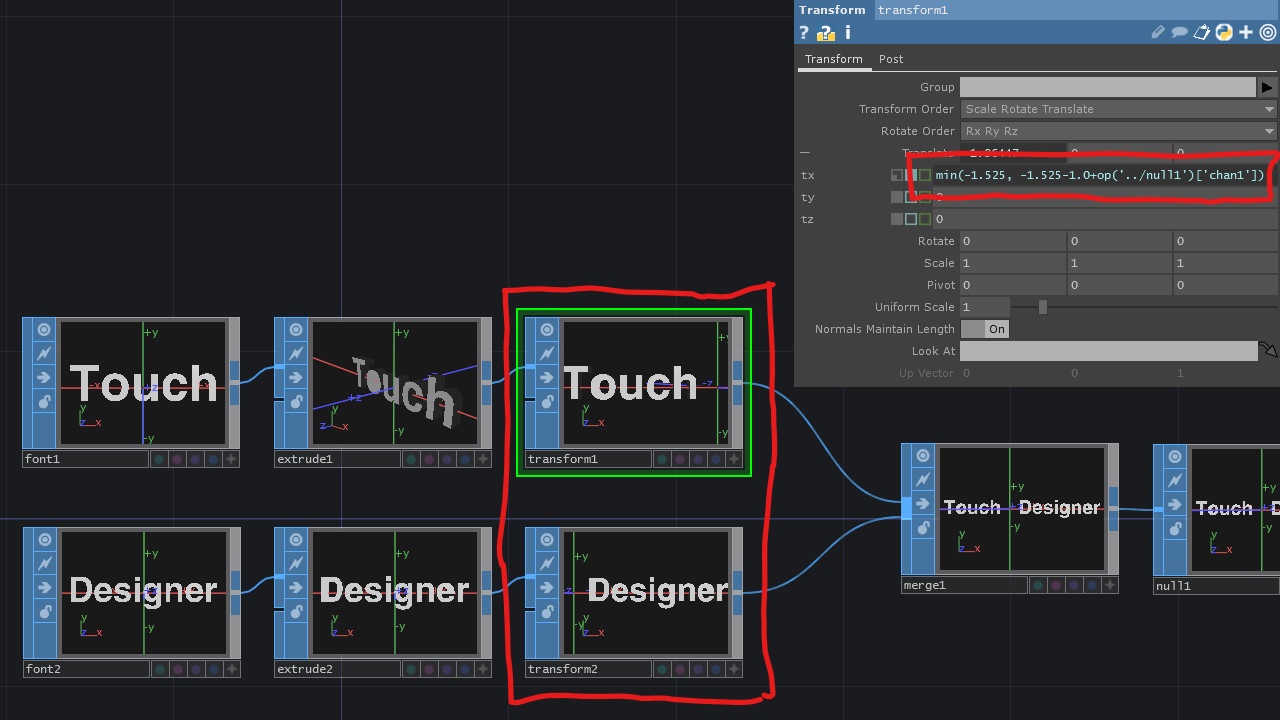Click the extrude2 node name label
The height and width of the screenshot is (720, 1280).
[x=337, y=669]
